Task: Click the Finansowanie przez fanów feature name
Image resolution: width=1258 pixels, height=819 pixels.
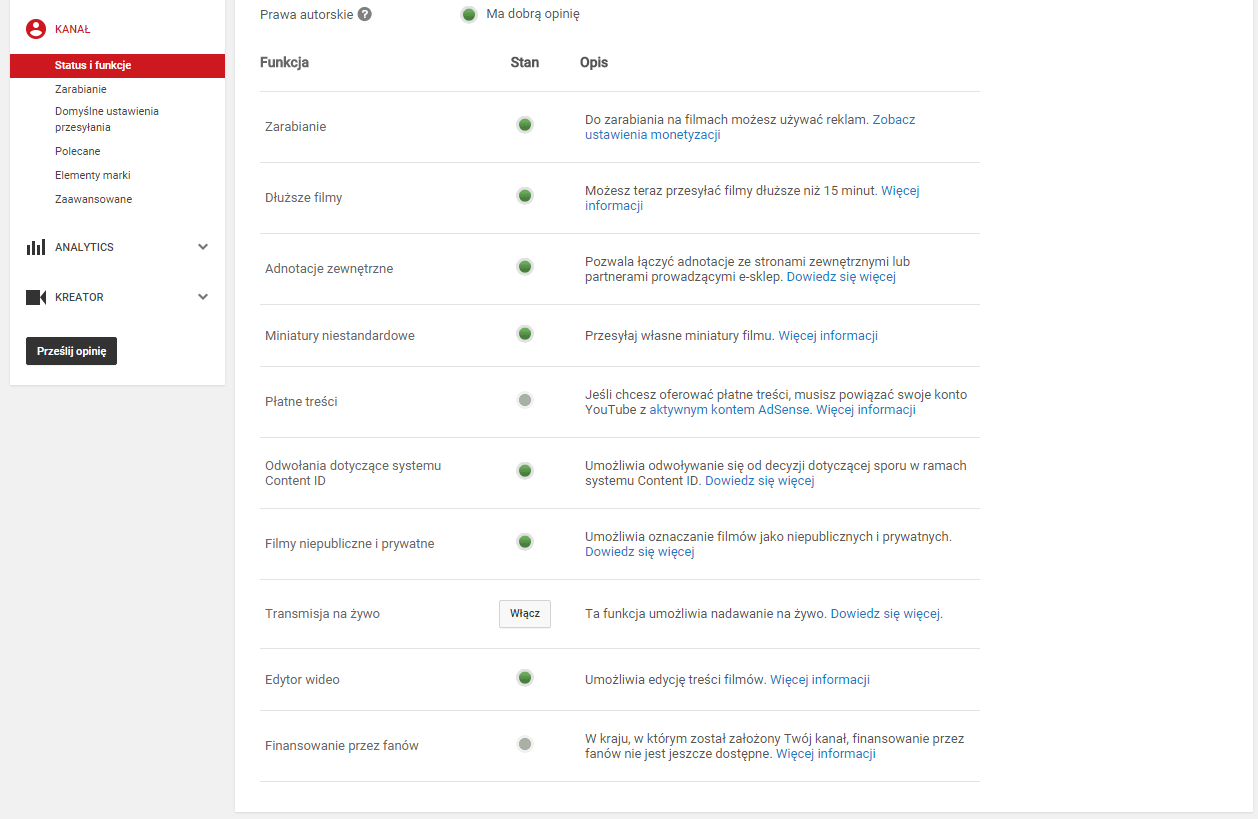Action: pos(342,746)
